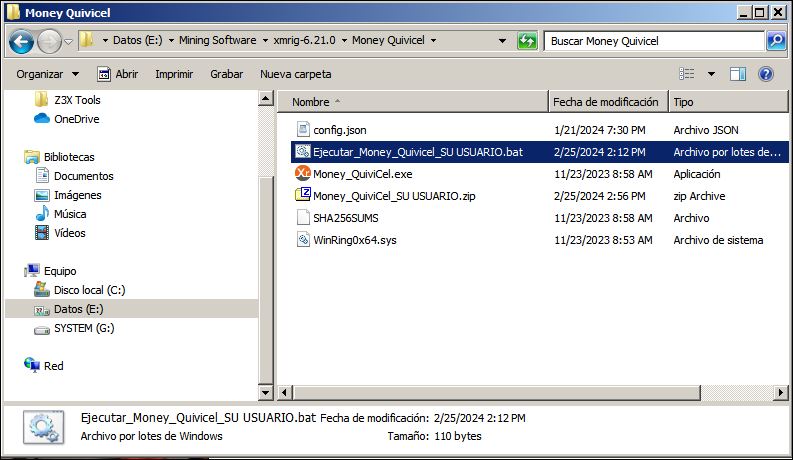Select Money_QuiviCel_SU USUARIO.zip file
793x460 pixels.
click(394, 196)
